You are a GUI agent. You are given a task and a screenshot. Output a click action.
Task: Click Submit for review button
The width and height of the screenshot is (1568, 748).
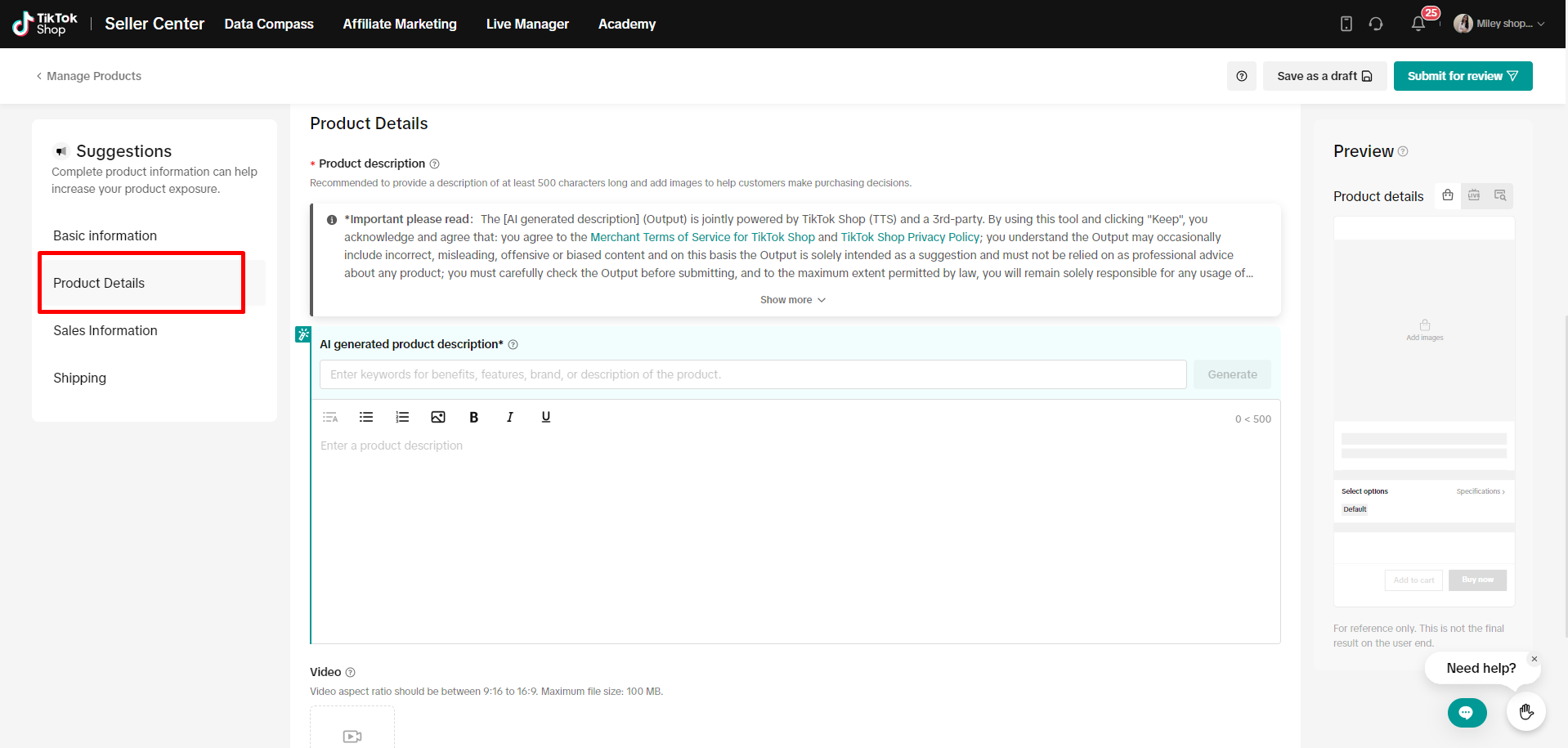[1462, 76]
